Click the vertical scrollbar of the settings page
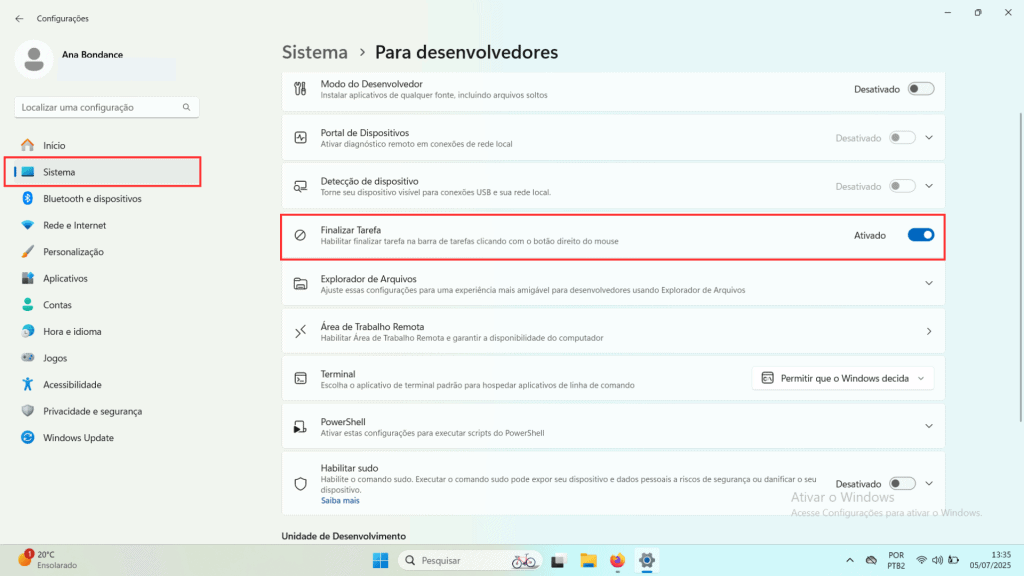This screenshot has width=1024, height=576. coord(1020,268)
